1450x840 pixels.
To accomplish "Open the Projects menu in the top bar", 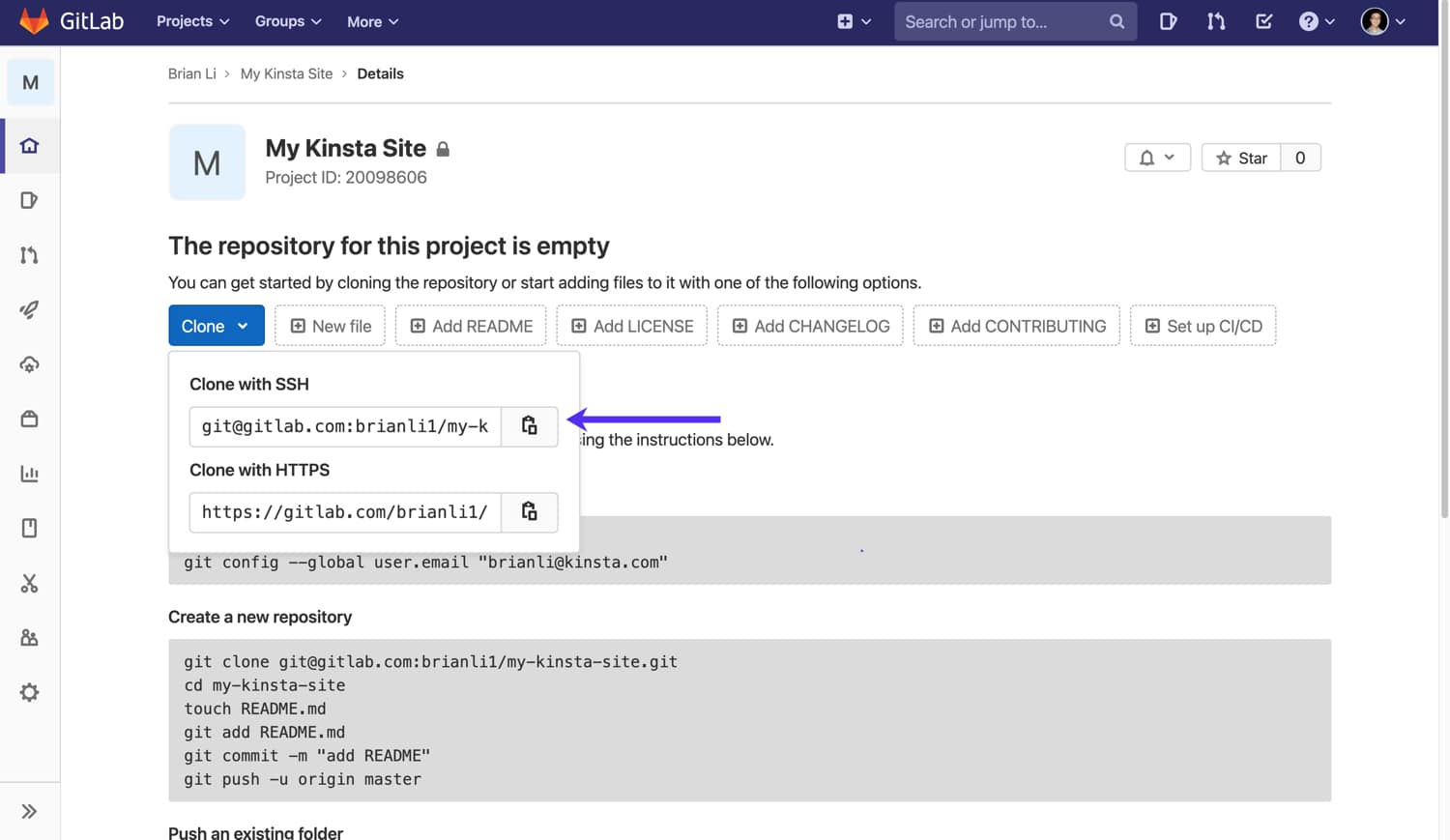I will point(190,20).
